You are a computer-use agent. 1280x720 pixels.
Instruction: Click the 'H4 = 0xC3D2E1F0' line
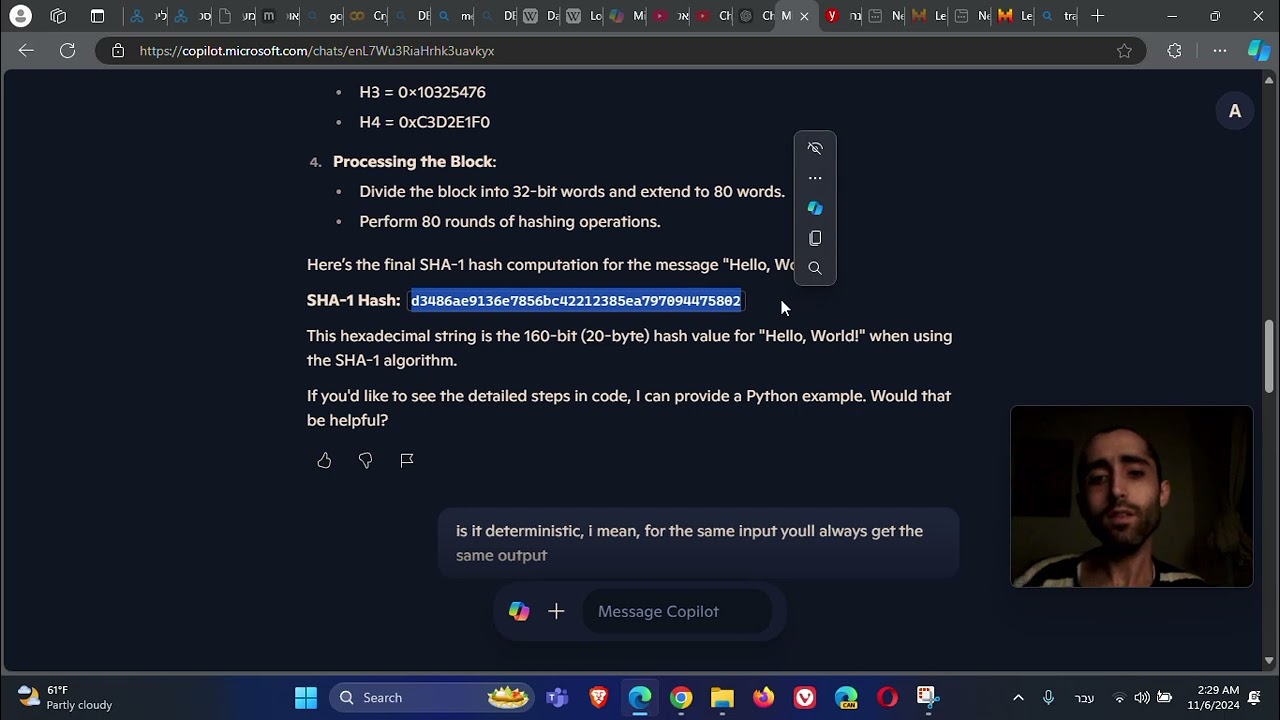click(x=424, y=122)
